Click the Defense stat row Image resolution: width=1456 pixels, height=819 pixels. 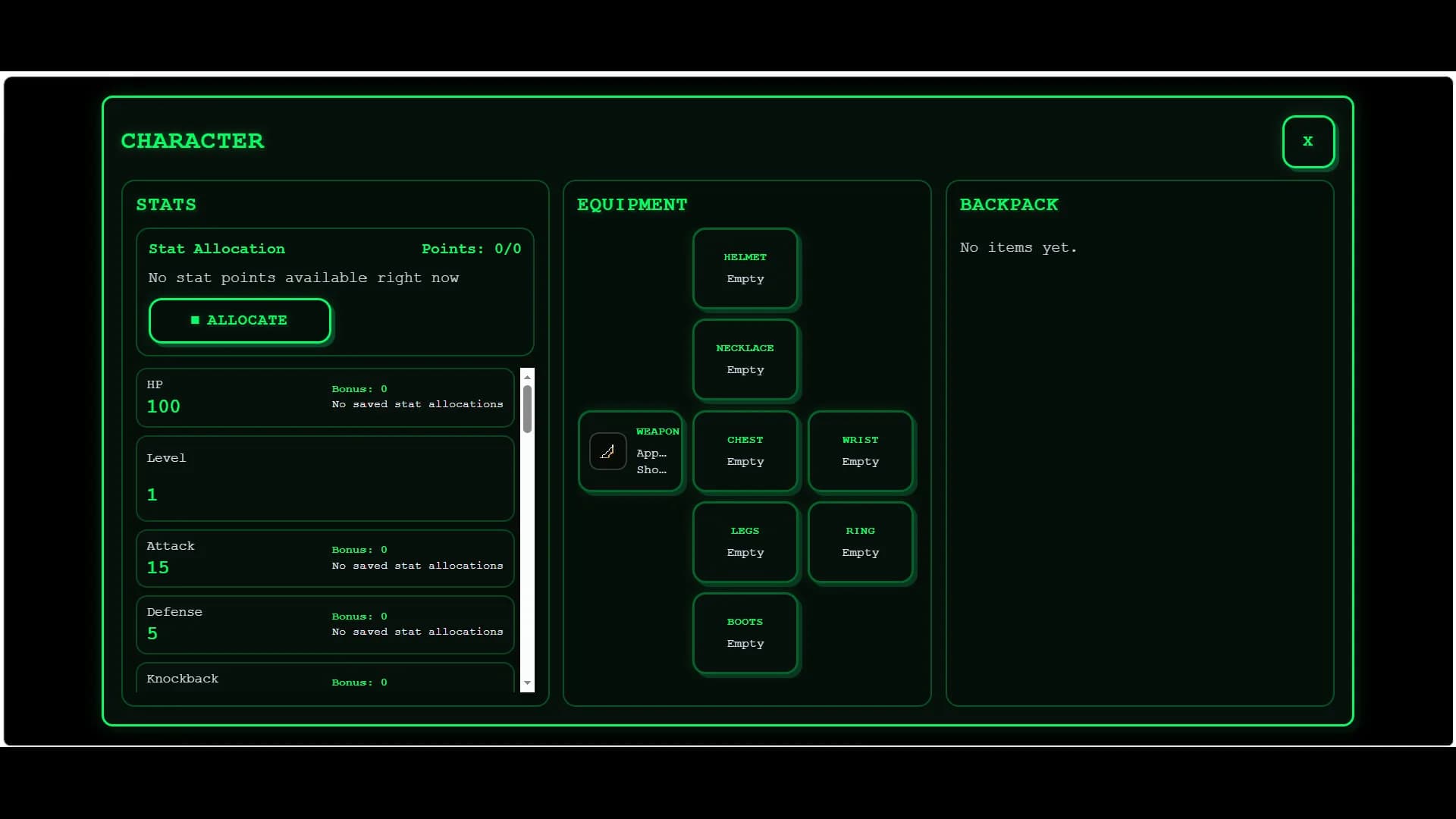(325, 624)
